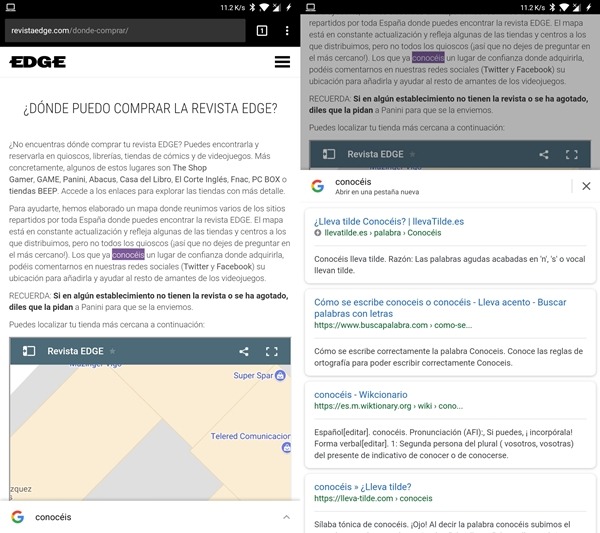Tap the Conocéis lleva tilde snippet text
Image resolution: width=600 pixels, height=533 pixels.
[x=450, y=264]
